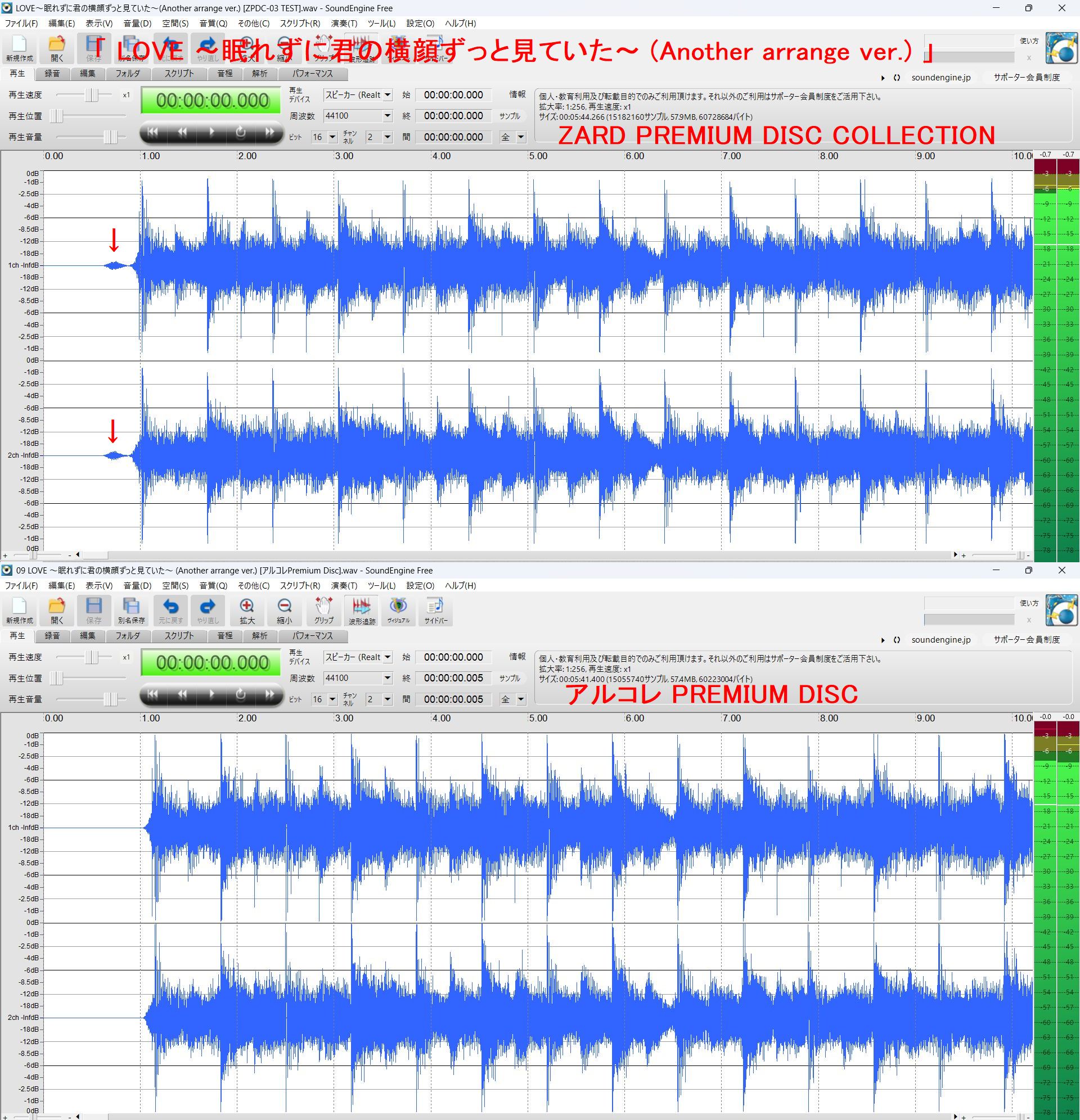Click 終 time field in アルコレPremium Disc window

pos(453,678)
